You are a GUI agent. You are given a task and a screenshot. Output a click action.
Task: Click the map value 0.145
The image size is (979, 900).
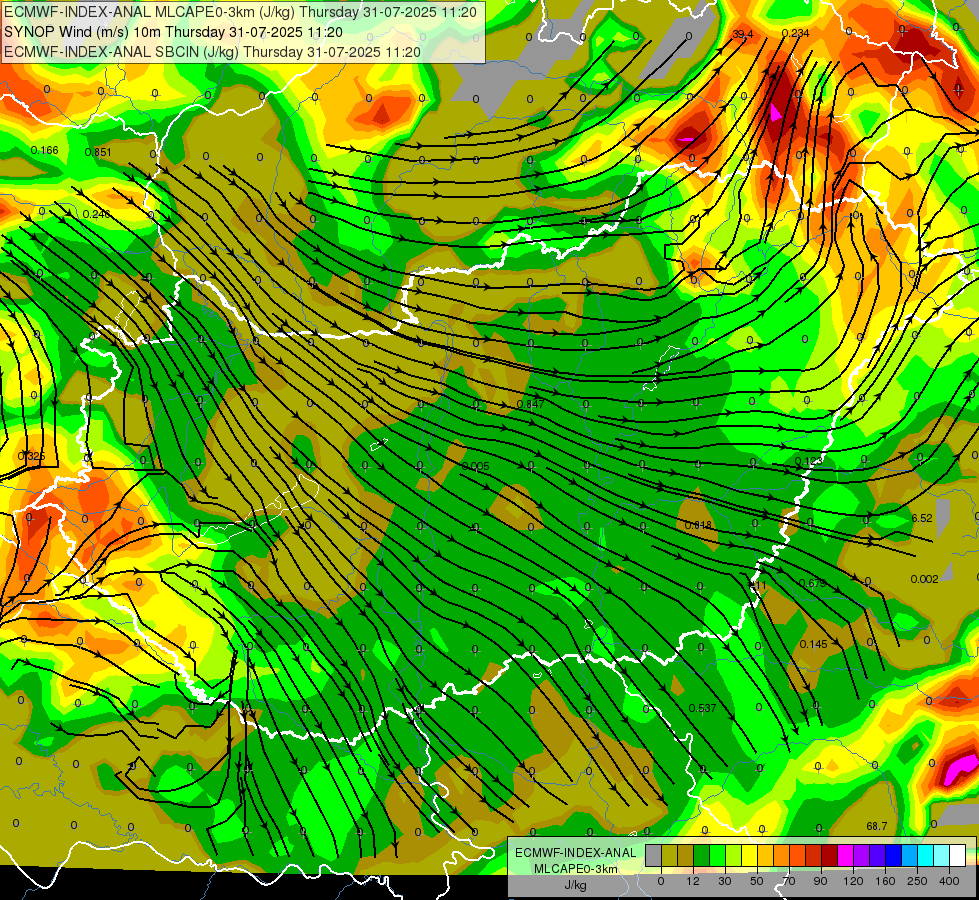pyautogui.click(x=814, y=643)
